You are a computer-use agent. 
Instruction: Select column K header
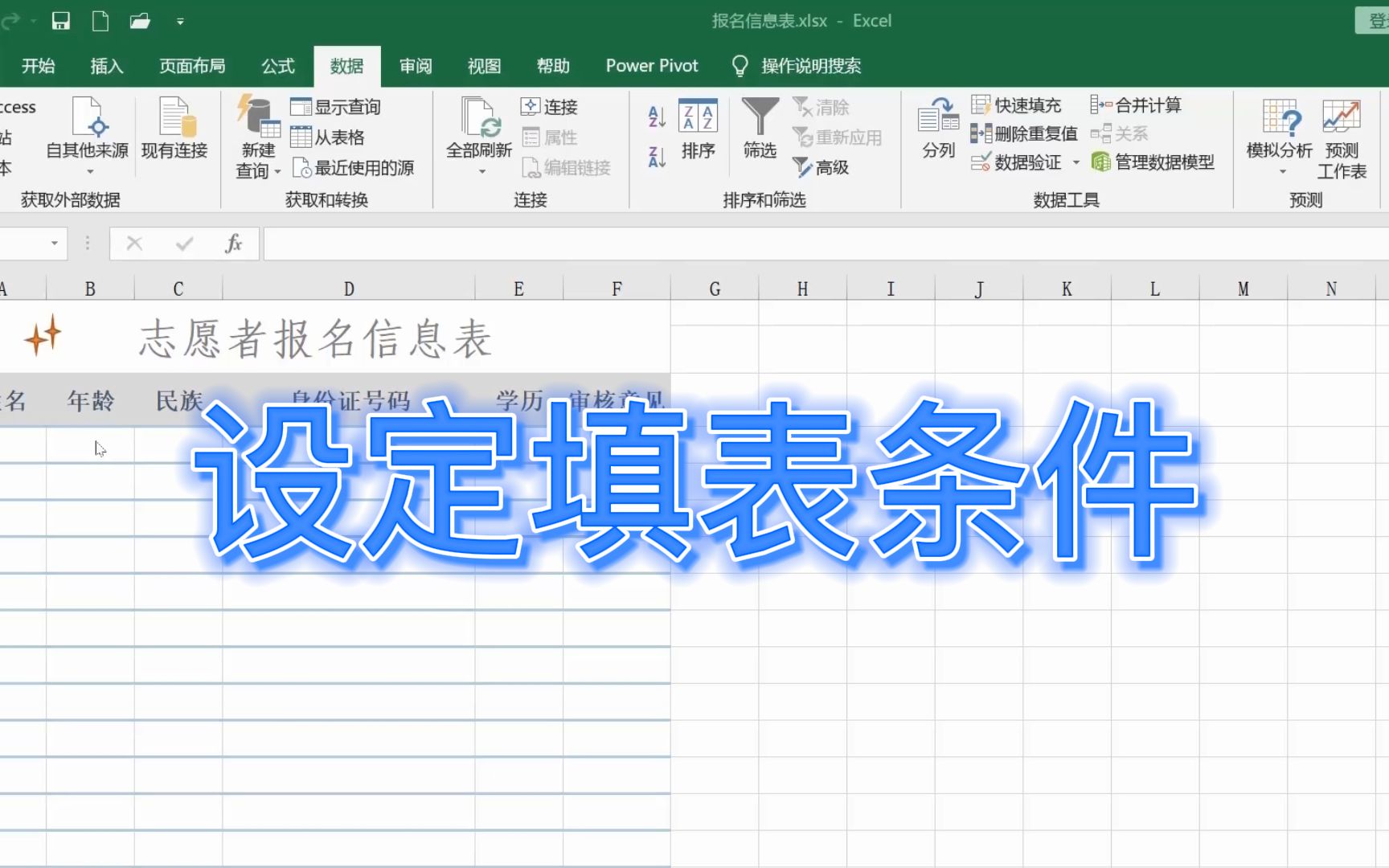click(1067, 289)
